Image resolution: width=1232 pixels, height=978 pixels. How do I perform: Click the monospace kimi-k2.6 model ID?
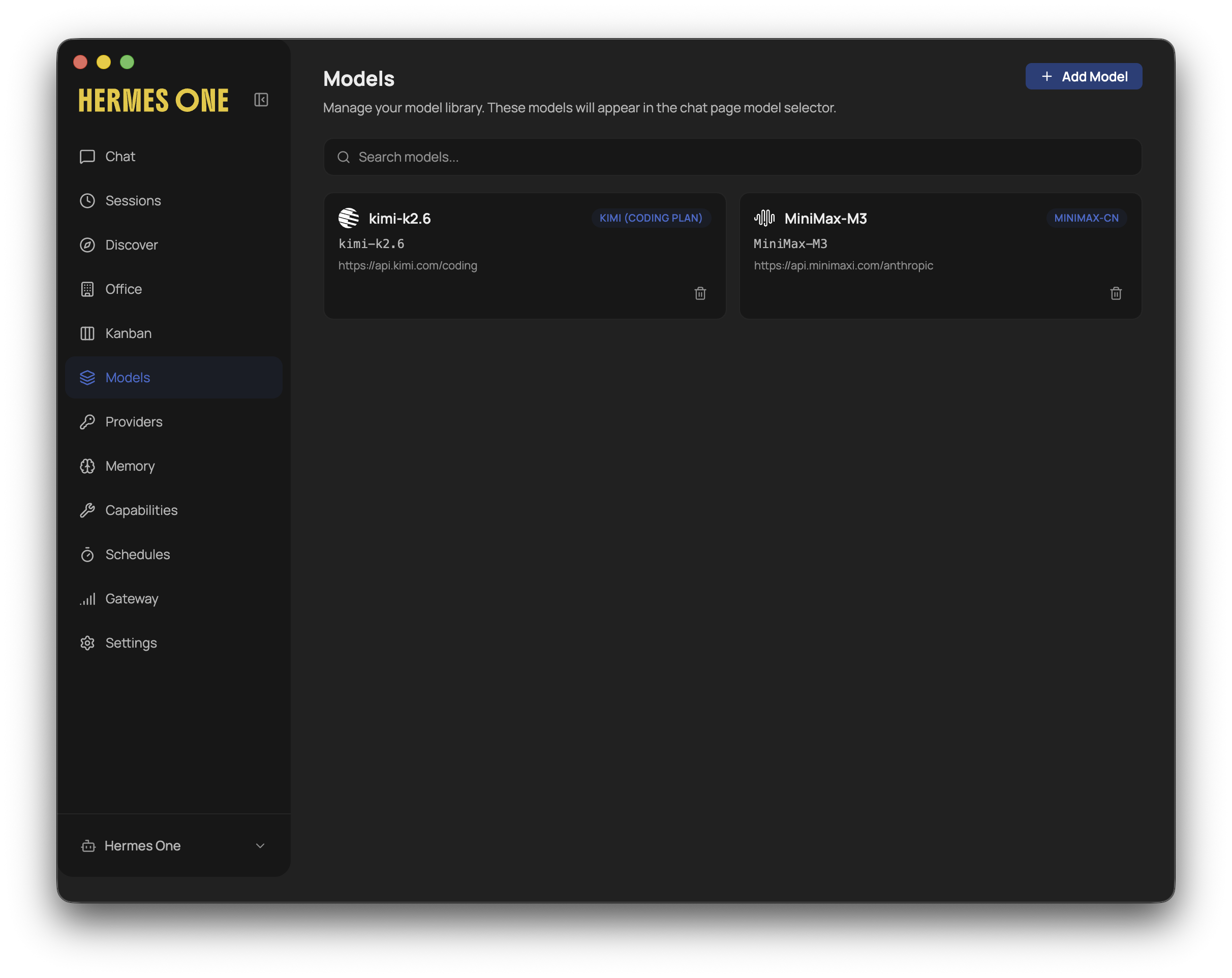pyautogui.click(x=371, y=244)
